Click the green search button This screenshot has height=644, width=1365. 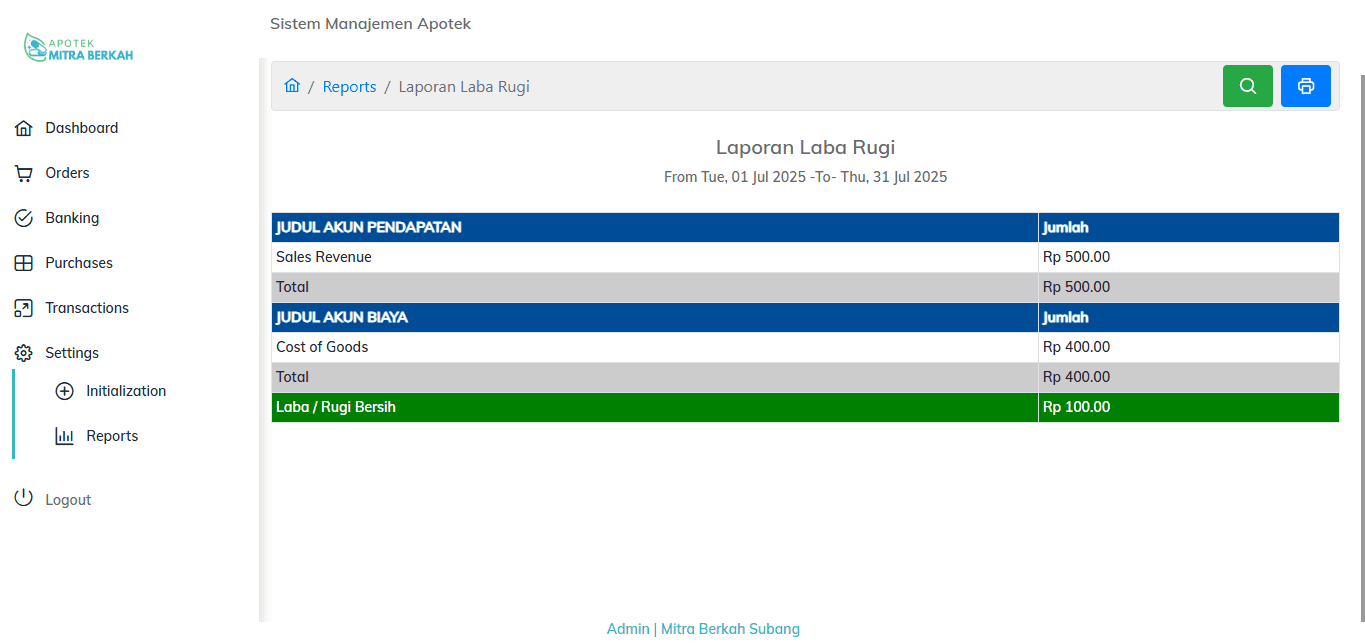[x=1247, y=86]
